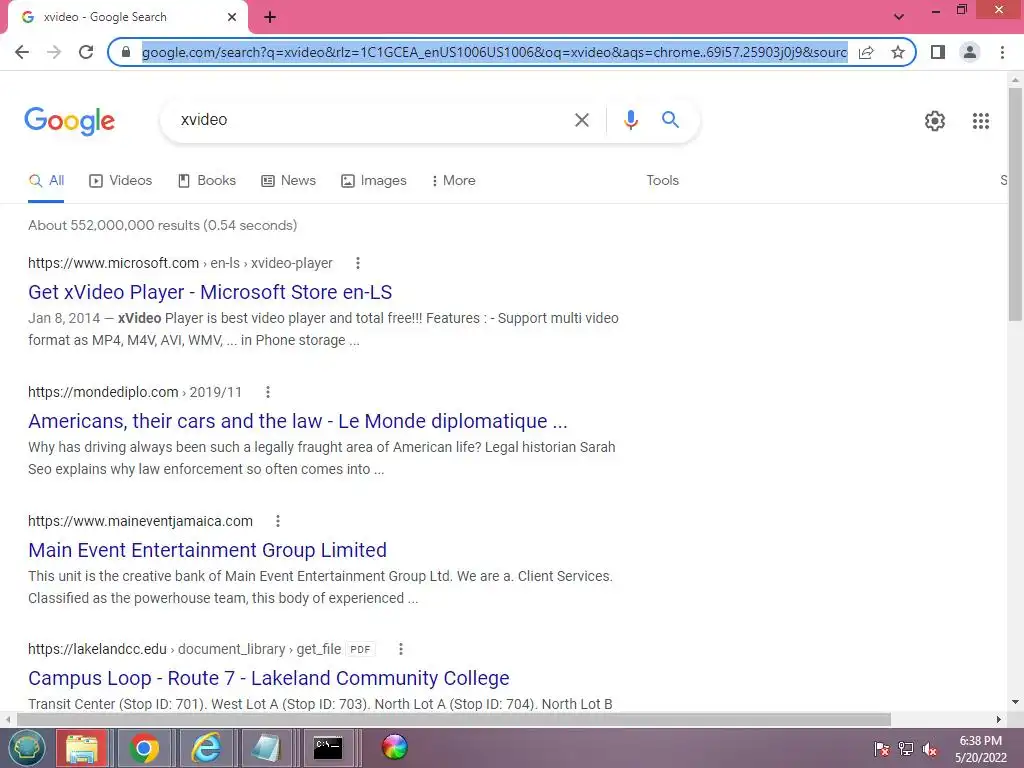The width and height of the screenshot is (1024, 768).
Task: Open the Windows Start menu
Action: pyautogui.click(x=26, y=748)
